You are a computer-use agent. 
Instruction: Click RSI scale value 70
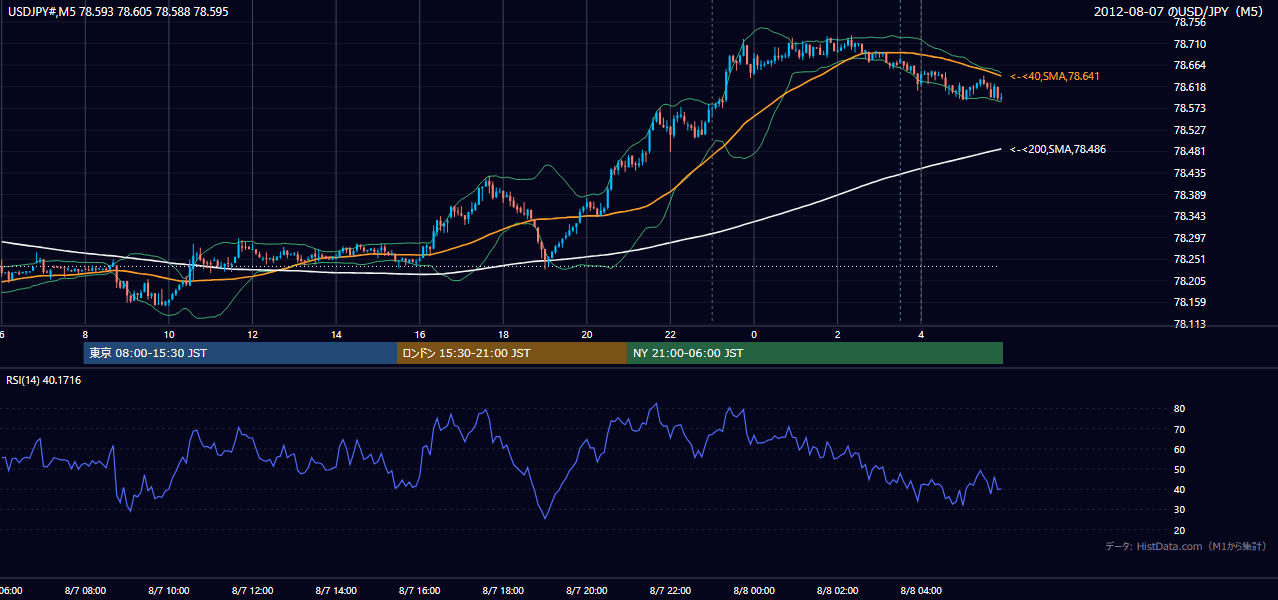click(1179, 429)
